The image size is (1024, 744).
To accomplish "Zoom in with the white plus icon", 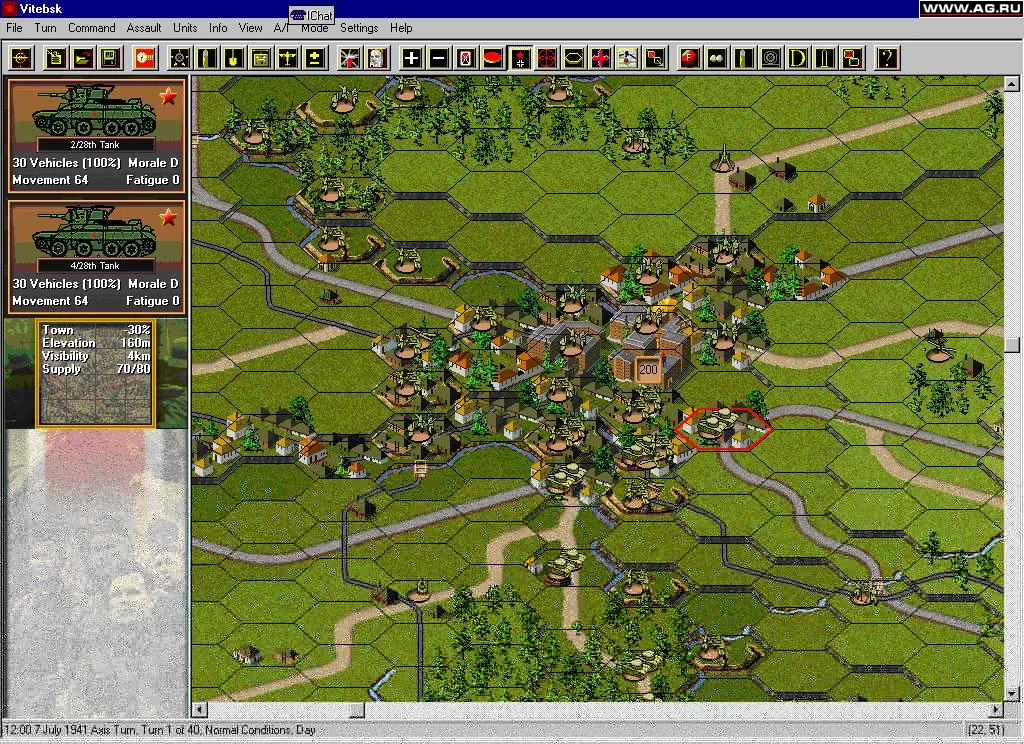I will 411,58.
